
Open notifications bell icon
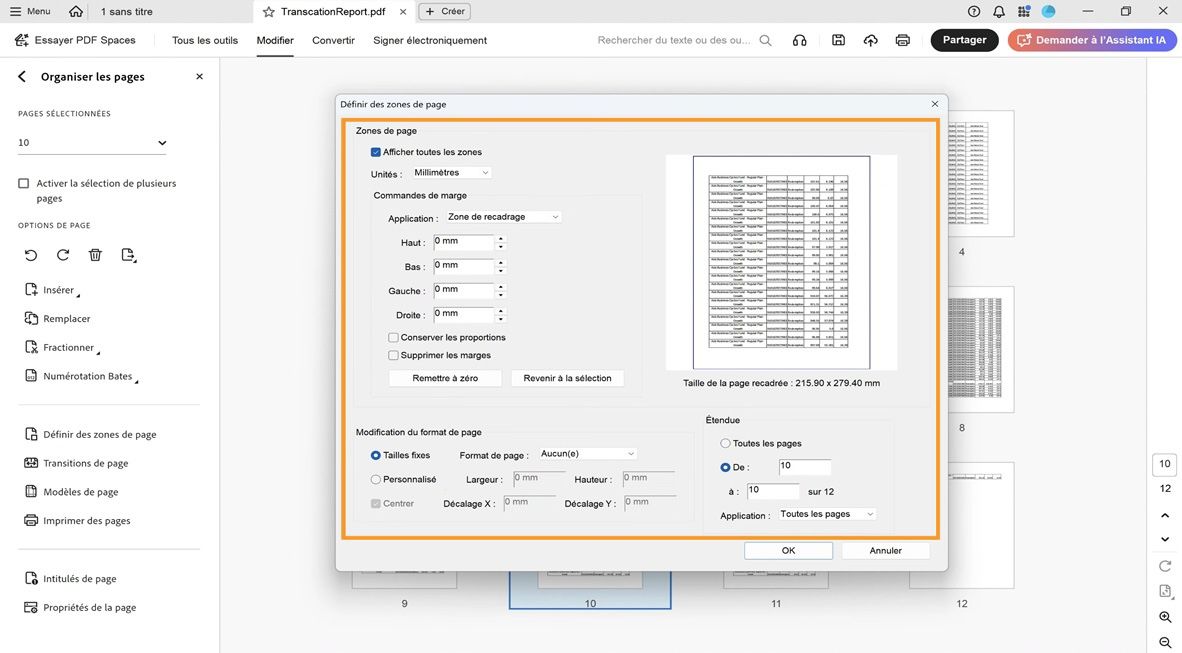(999, 11)
